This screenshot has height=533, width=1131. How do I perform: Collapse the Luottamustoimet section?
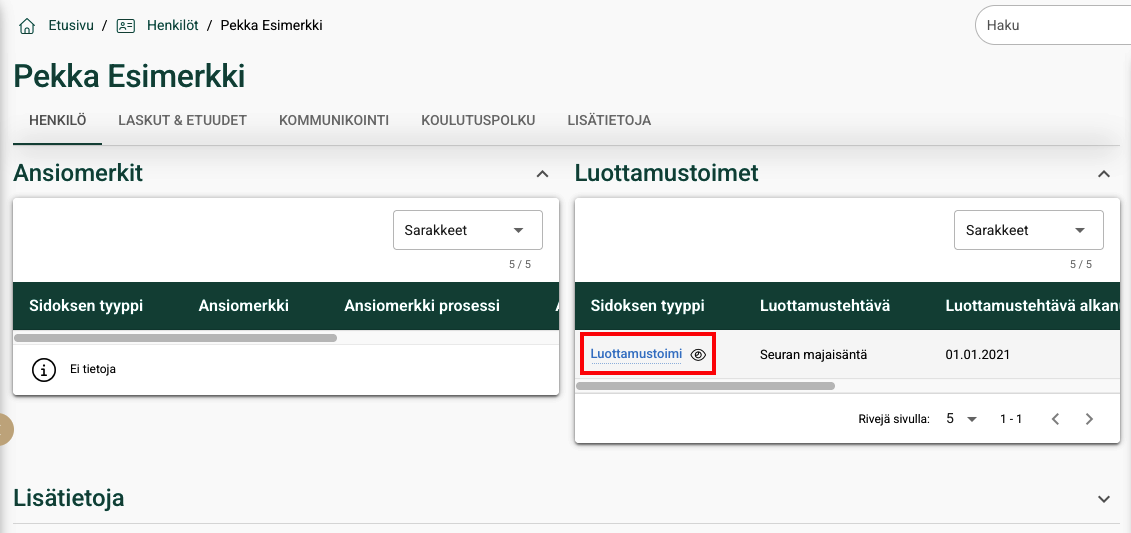[x=1104, y=174]
